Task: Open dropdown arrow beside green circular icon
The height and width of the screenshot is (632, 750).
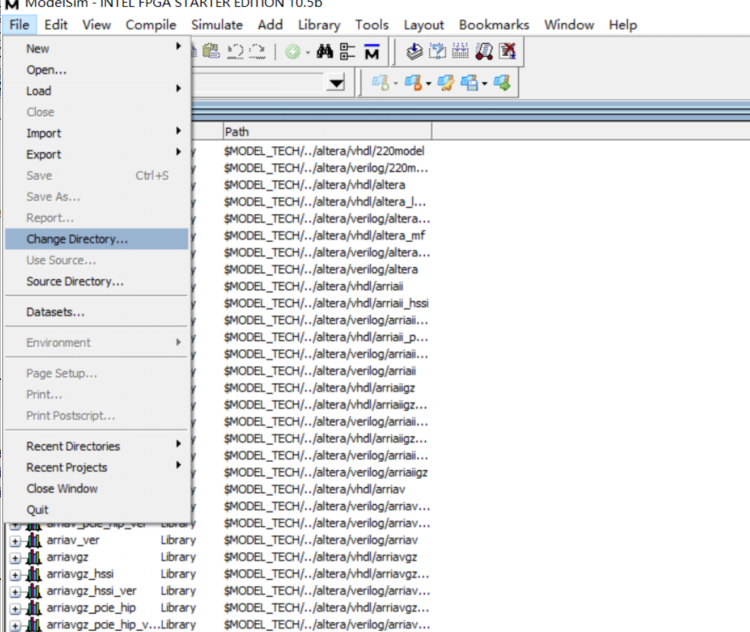Action: tap(308, 53)
